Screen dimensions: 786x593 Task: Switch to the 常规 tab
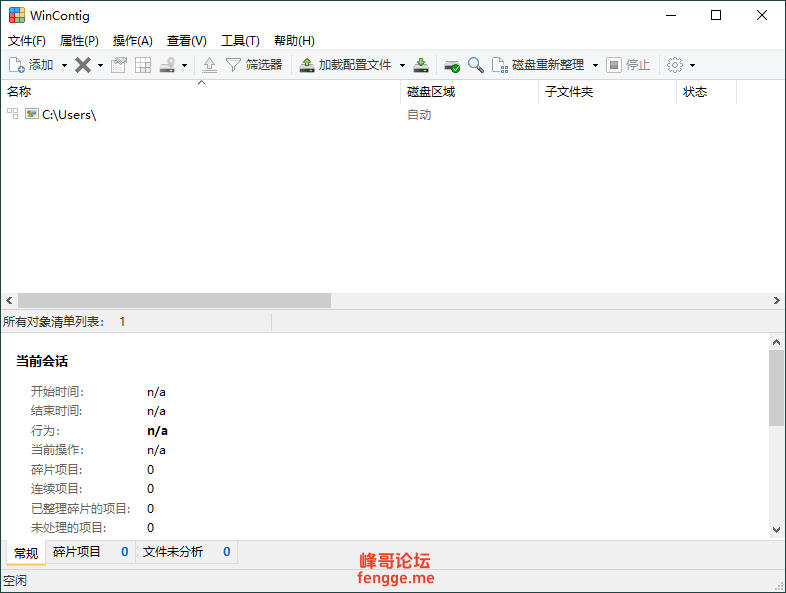pos(26,553)
